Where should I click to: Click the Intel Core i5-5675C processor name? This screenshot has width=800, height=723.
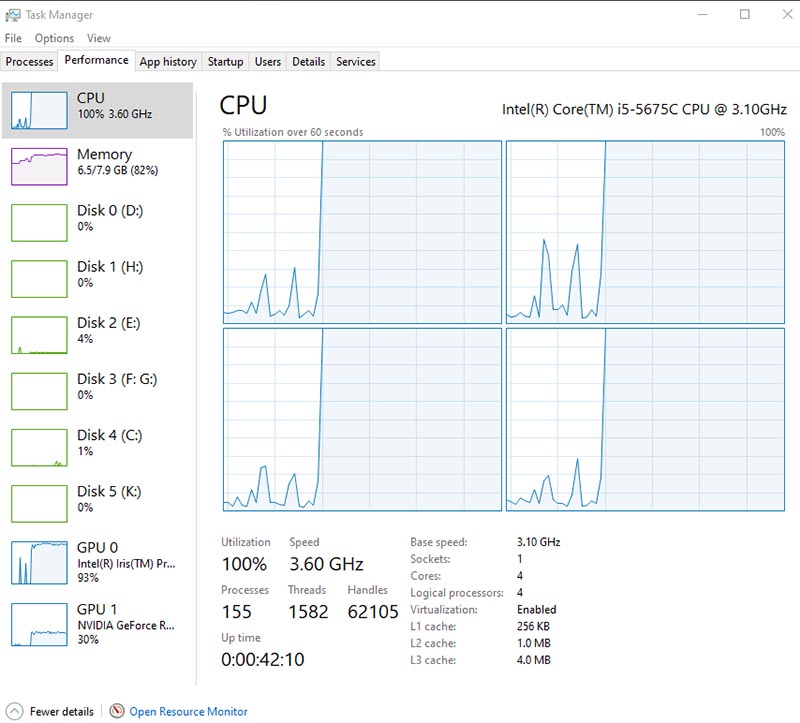point(644,109)
